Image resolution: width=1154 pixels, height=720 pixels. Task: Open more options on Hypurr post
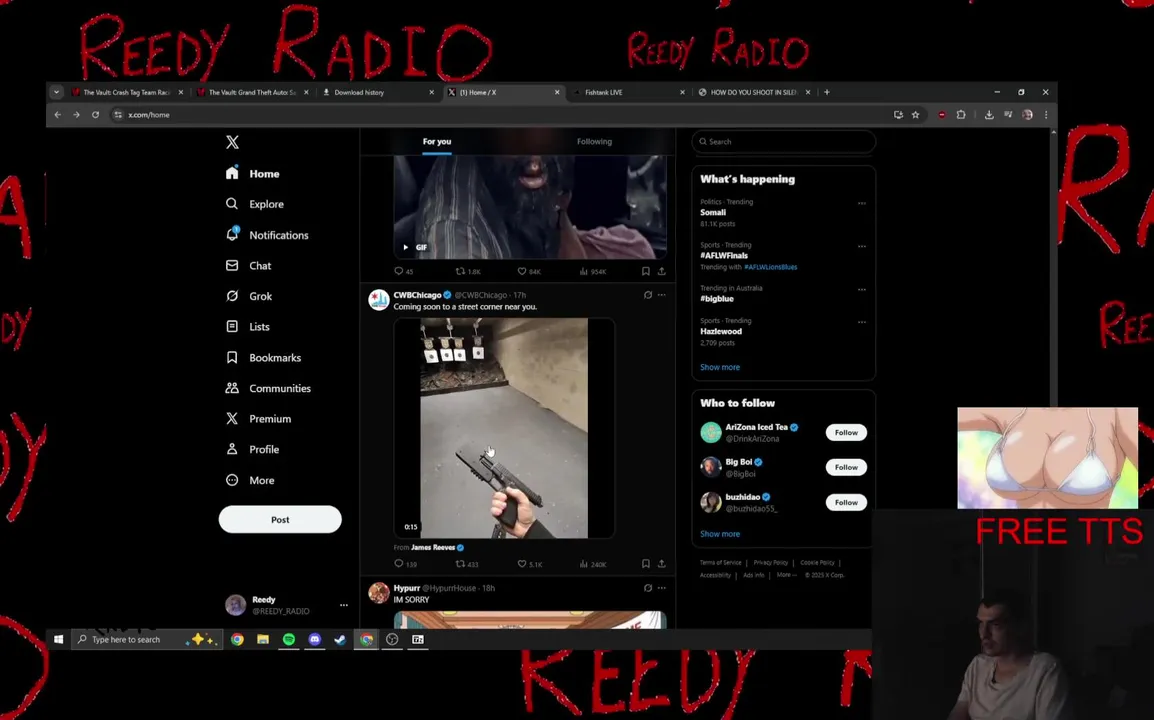(x=662, y=588)
